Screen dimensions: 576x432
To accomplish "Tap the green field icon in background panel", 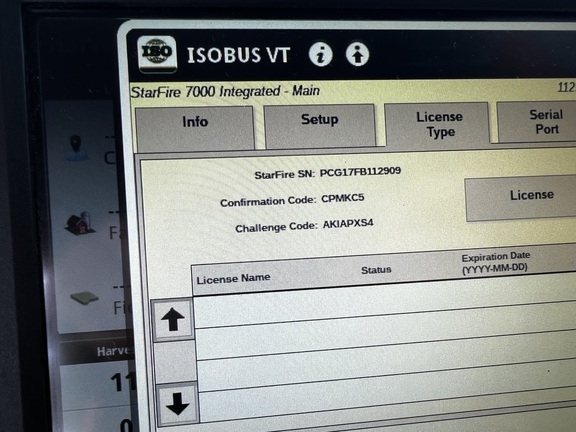I will tap(84, 297).
